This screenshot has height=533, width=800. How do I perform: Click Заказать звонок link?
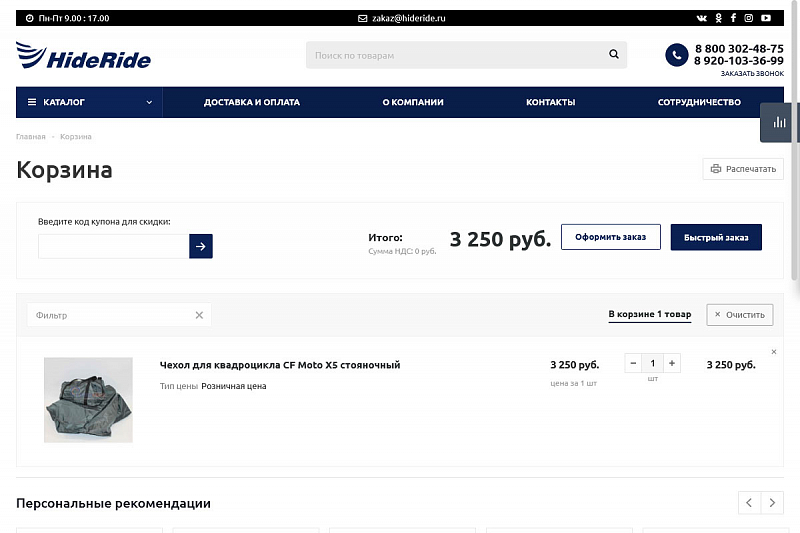click(752, 73)
